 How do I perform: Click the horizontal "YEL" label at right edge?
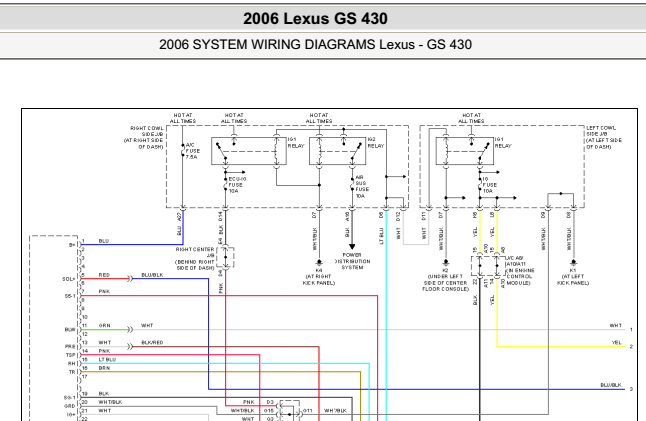tap(617, 342)
